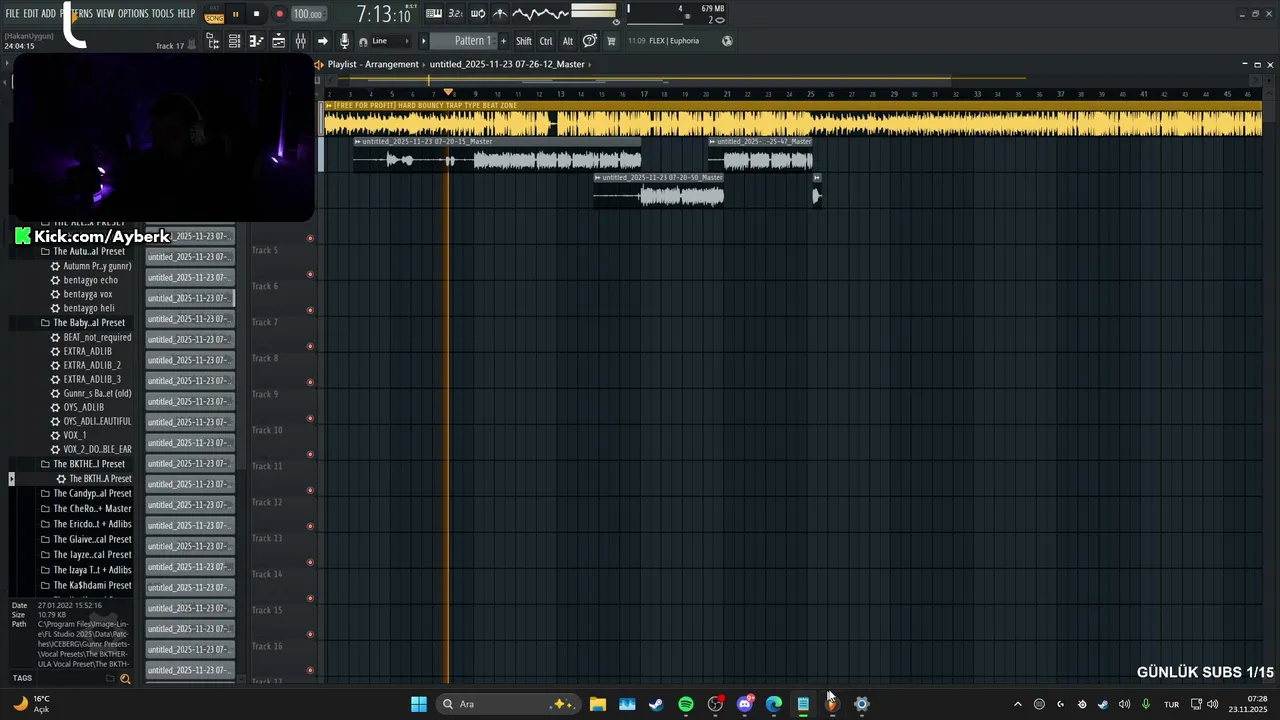
Task: Open the Pattern 1 dropdown
Action: coord(463,41)
